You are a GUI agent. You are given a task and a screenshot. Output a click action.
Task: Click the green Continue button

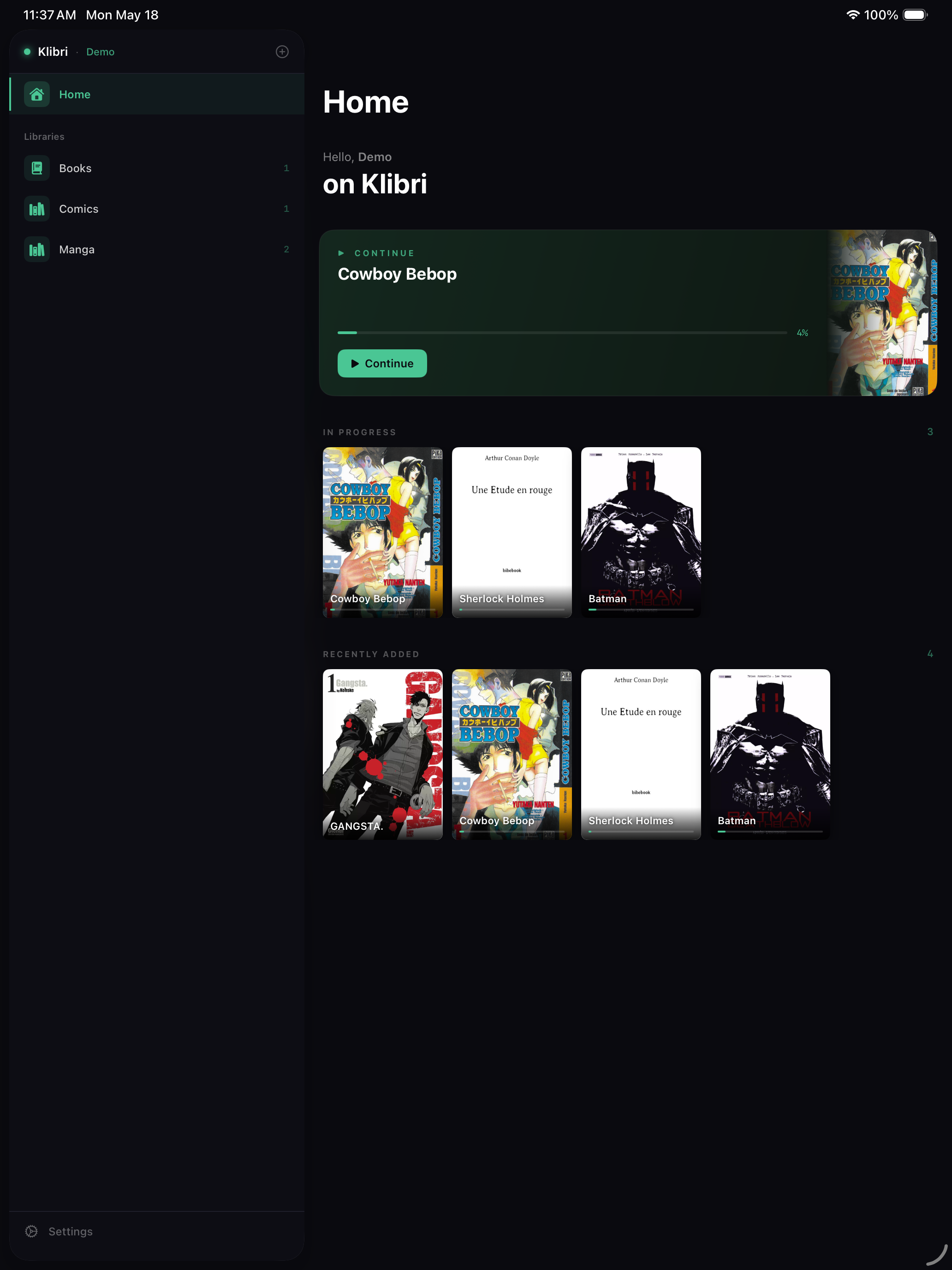(382, 364)
